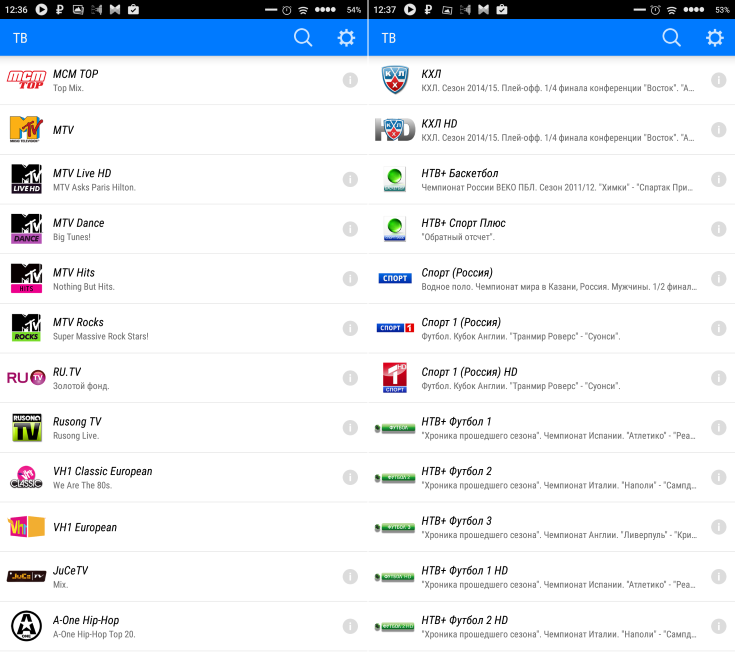Image resolution: width=735 pixels, height=653 pixels.
Task: Tap the ТВ title in left header
Action: (x=20, y=38)
